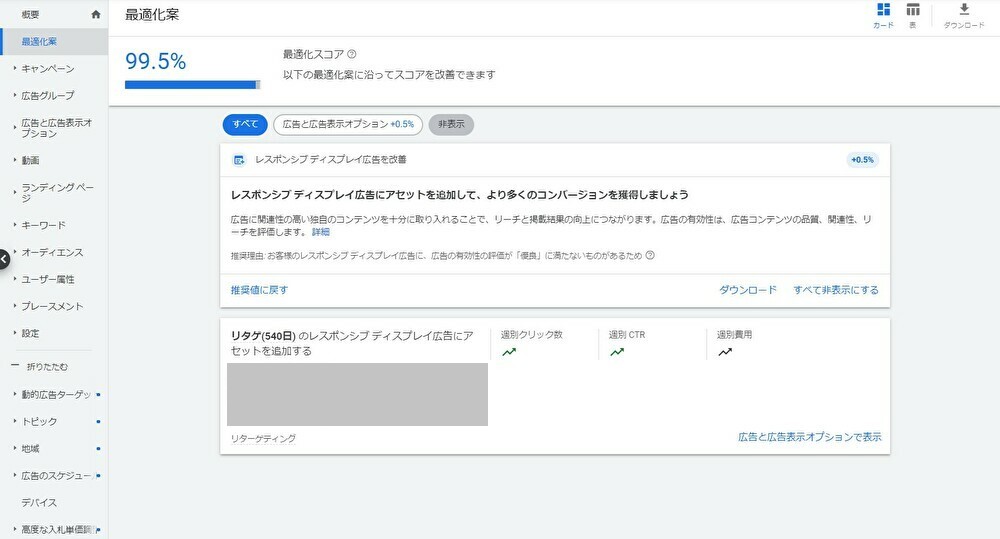1000x539 pixels.
Task: Open help icon beside 最適化スコア
Action: [x=351, y=54]
